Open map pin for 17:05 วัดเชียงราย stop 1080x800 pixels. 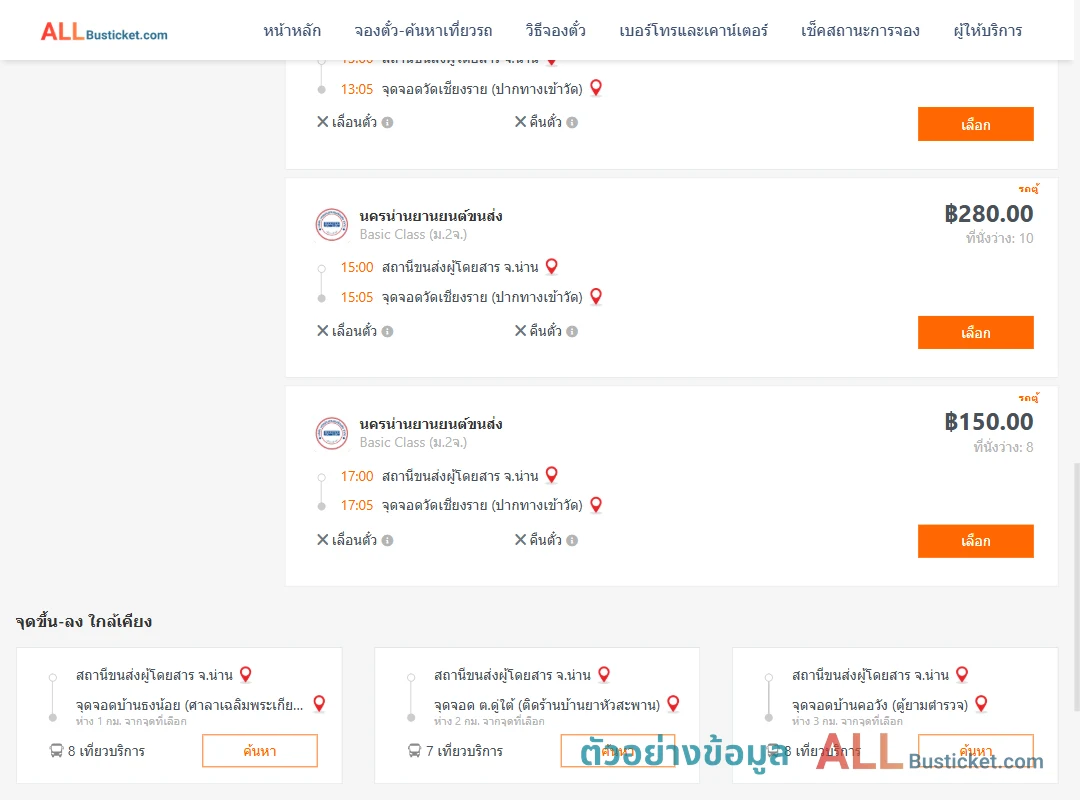pyautogui.click(x=596, y=504)
